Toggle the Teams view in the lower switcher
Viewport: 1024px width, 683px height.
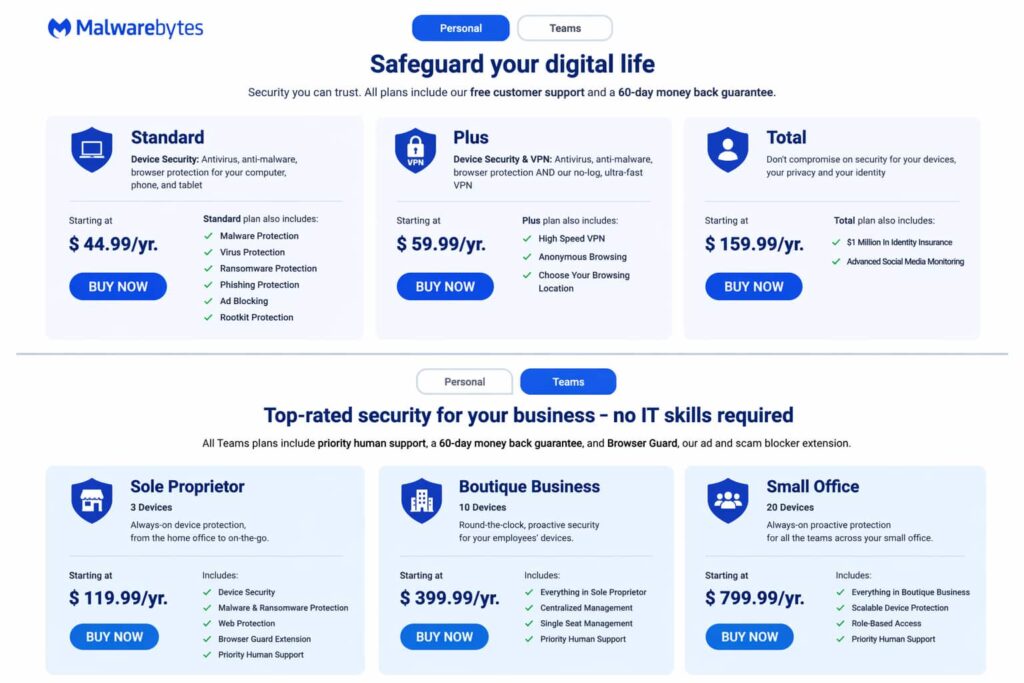568,381
